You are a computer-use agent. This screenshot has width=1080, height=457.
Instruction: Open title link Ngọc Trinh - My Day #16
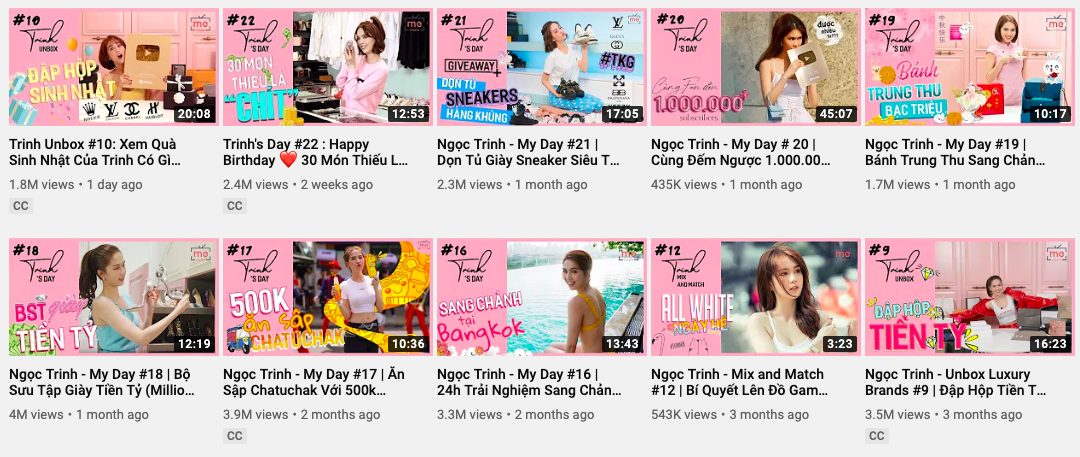(529, 383)
